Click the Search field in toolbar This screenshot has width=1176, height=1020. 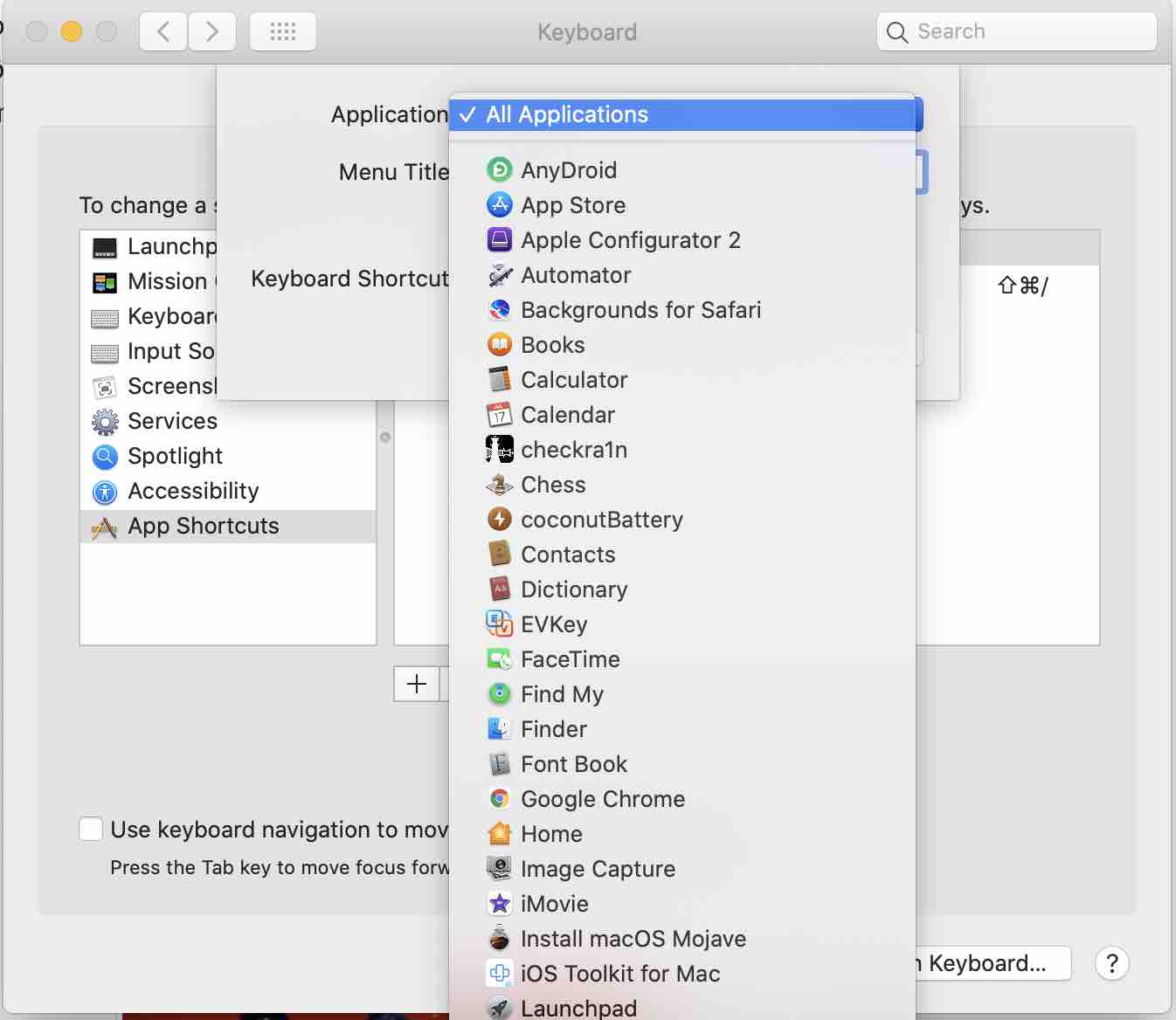1017,32
